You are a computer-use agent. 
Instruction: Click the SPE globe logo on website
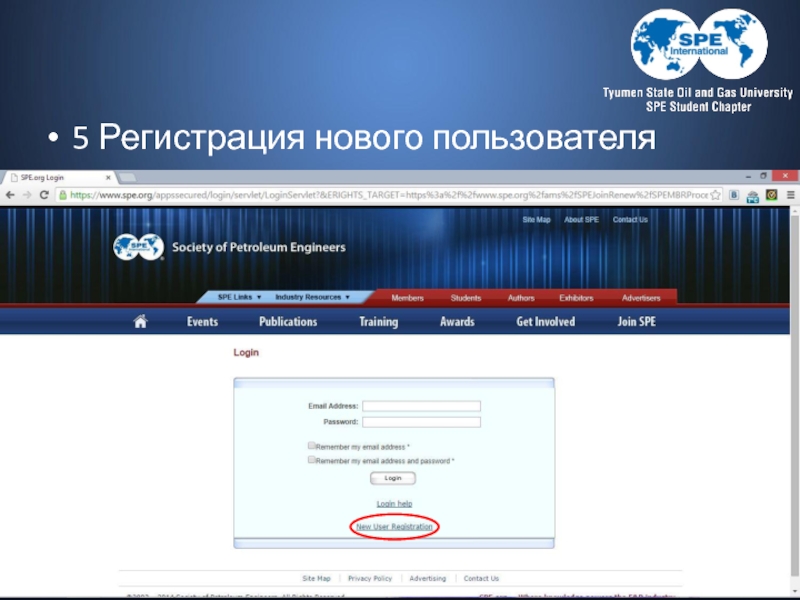click(x=138, y=247)
